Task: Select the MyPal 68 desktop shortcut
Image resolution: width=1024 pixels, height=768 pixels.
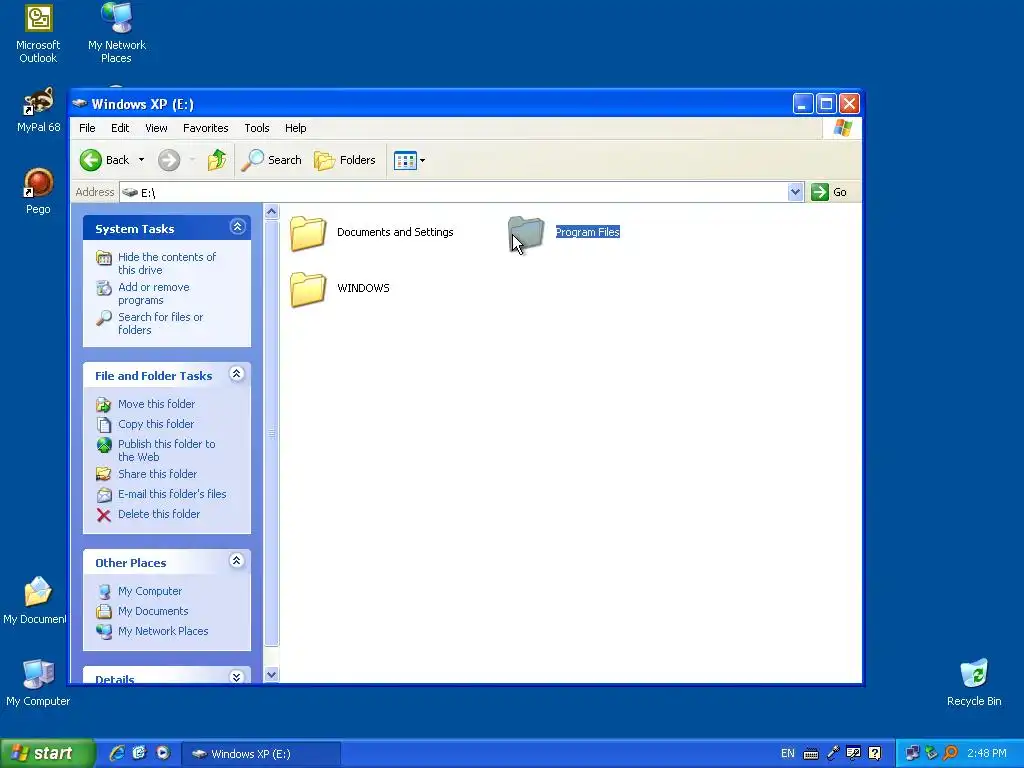Action: [x=38, y=110]
